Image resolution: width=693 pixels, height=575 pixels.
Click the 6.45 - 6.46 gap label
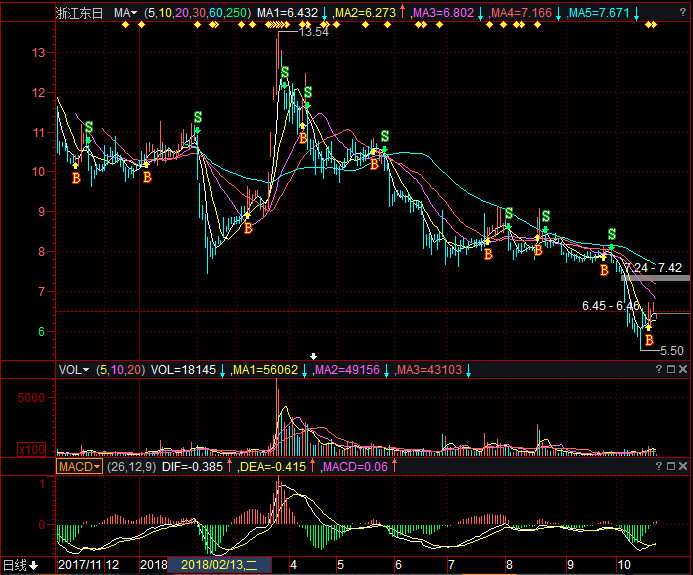point(611,306)
